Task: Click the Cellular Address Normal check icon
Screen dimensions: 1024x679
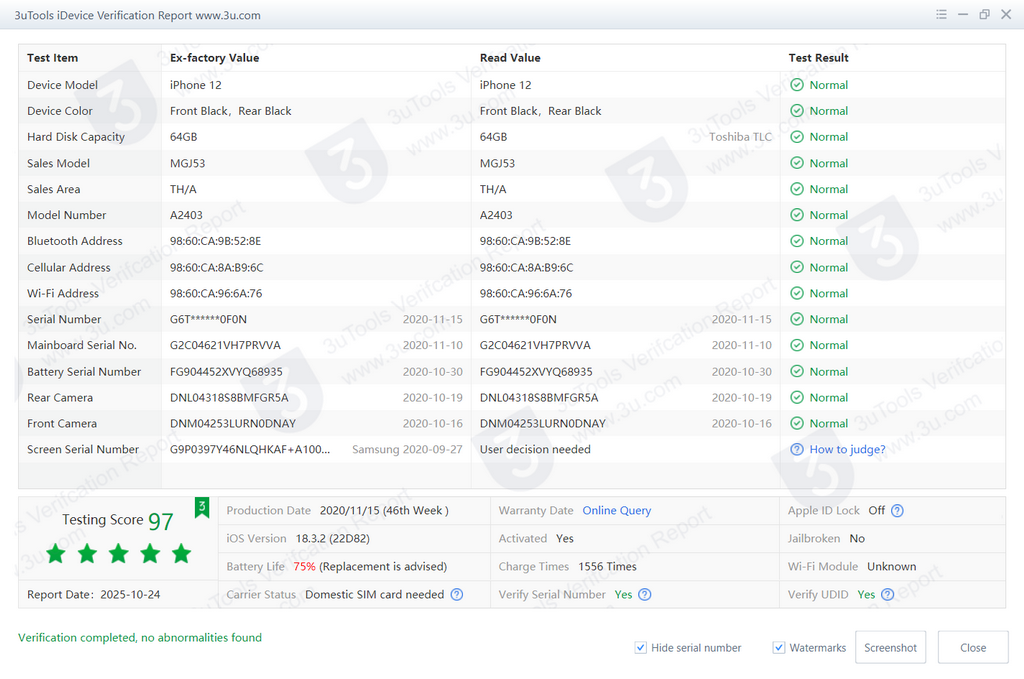Action: pos(797,267)
